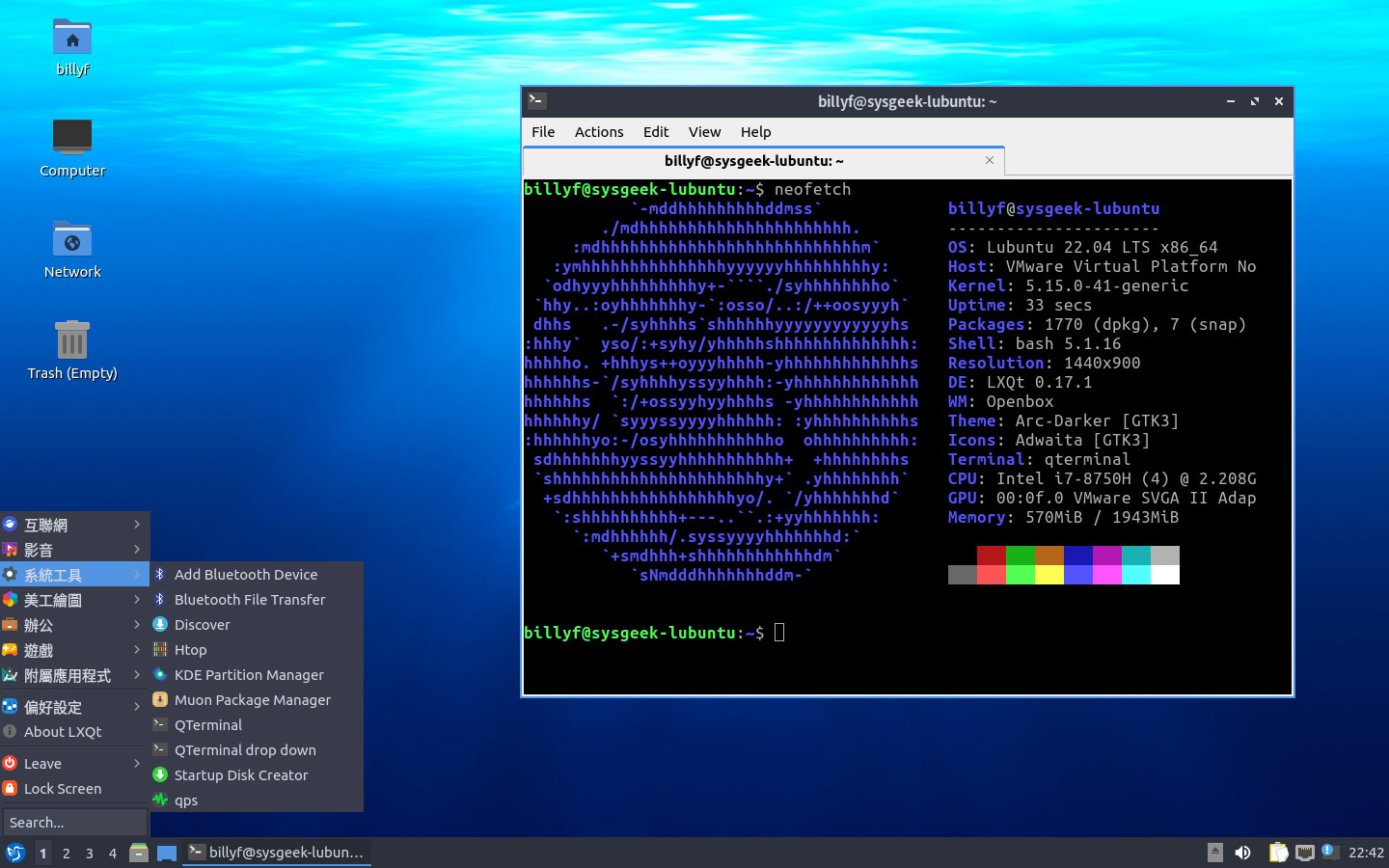
Task: Open the terminal Edit menu
Action: [656, 131]
